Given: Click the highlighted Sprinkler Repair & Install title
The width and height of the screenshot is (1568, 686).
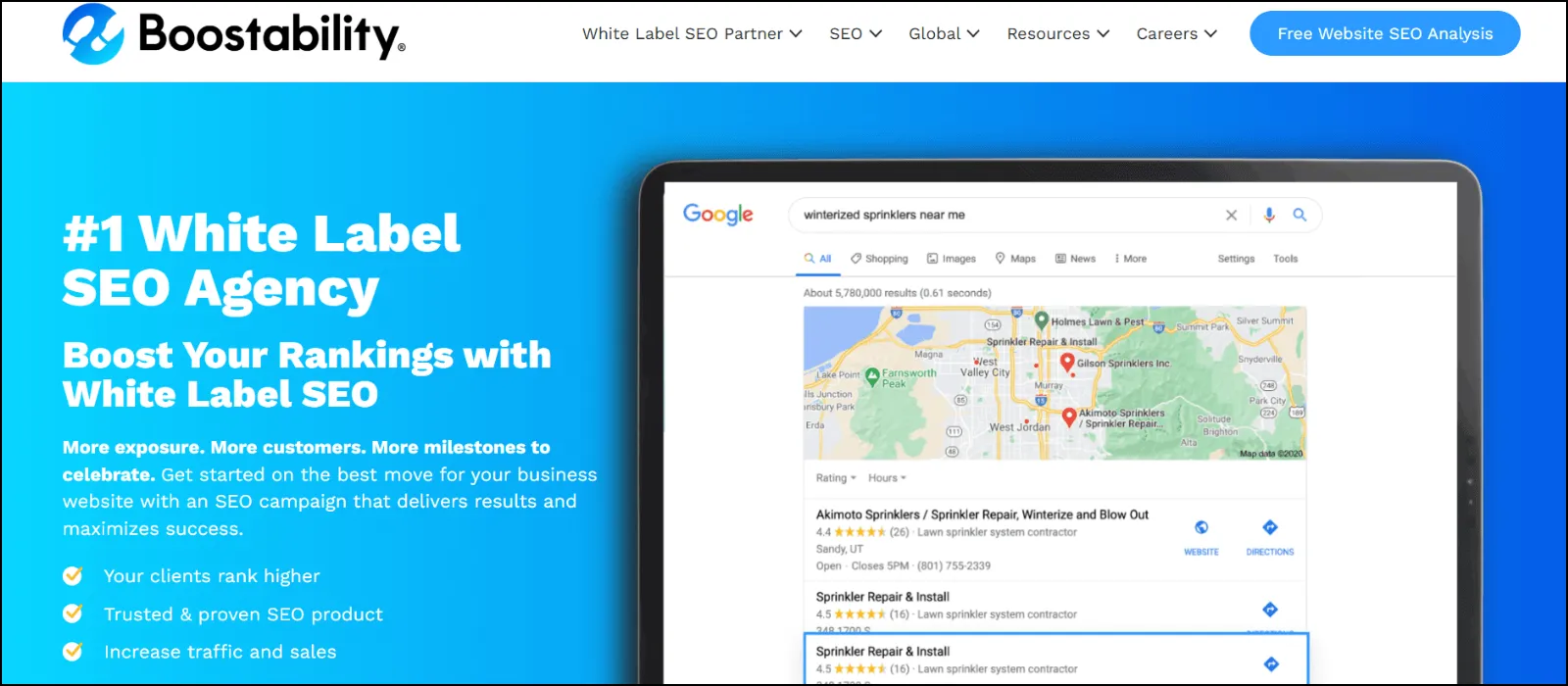Looking at the screenshot, I should 882,652.
